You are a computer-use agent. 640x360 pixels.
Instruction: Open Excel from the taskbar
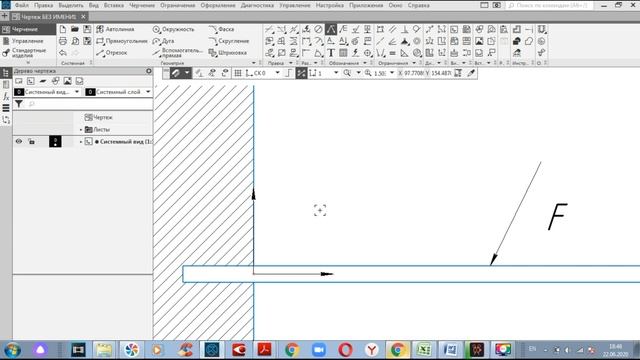(x=424, y=350)
